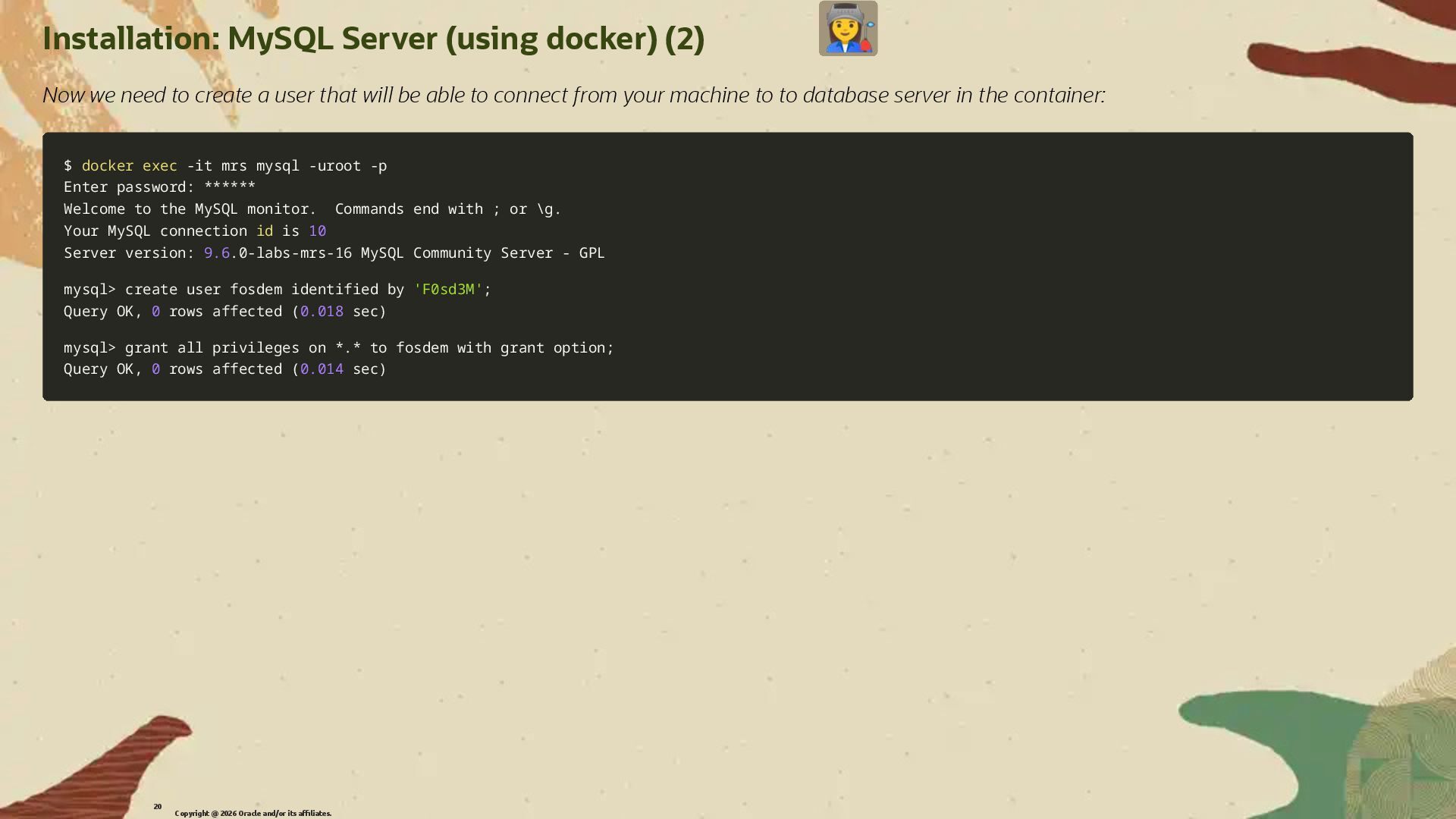Click 'MySQL Community Server - GPL' text
1456x819 pixels.
point(482,253)
